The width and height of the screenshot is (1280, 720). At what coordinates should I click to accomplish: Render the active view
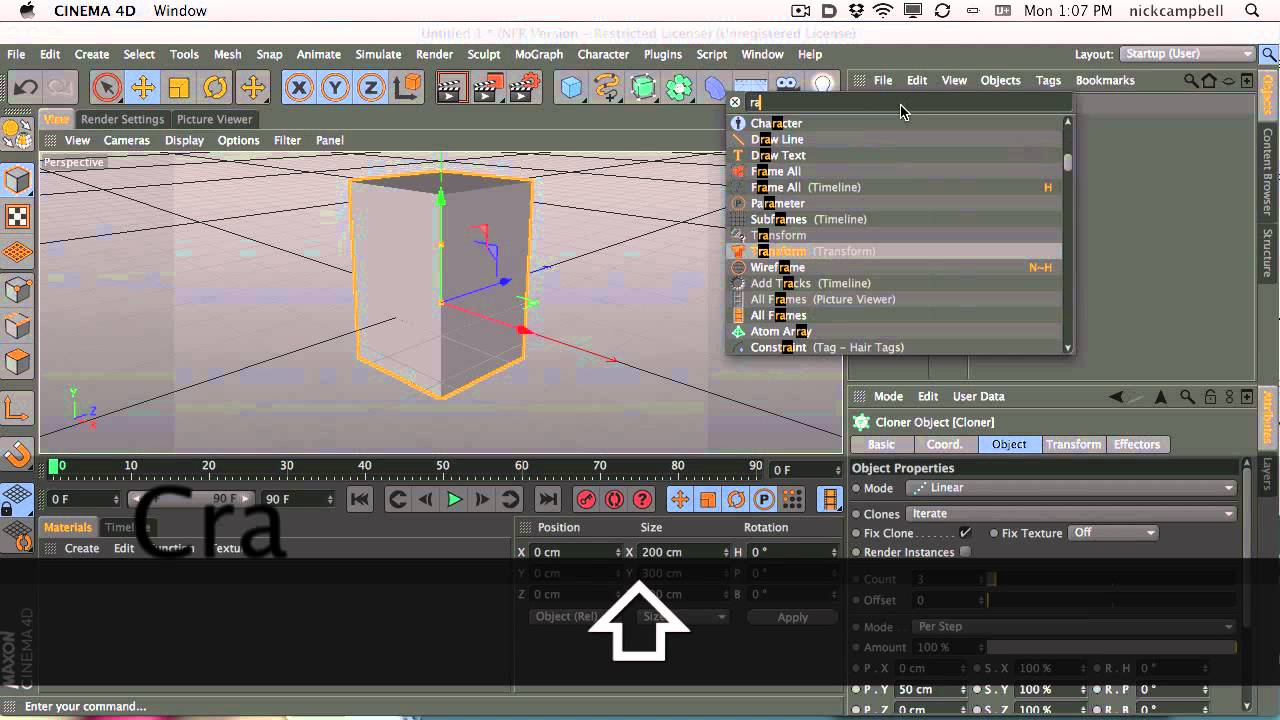tap(451, 88)
